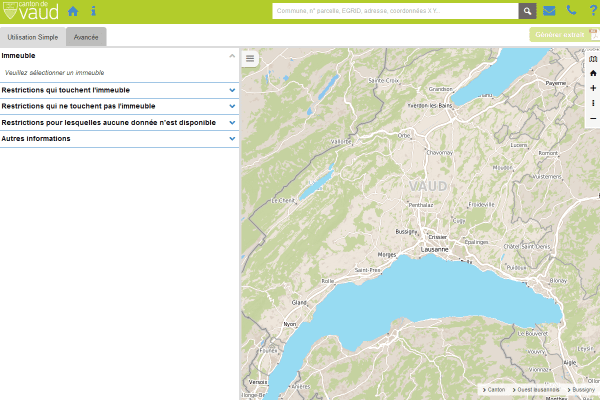Viewport: 600px width, 400px height.
Task: Reset map to home extent
Action: point(593,73)
